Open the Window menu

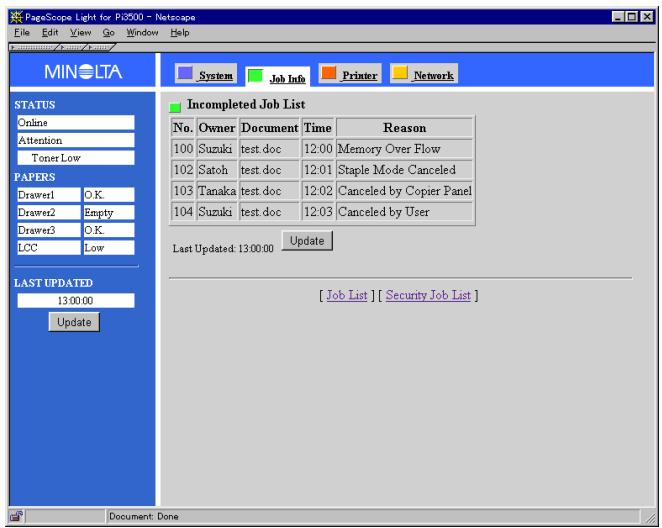click(142, 32)
